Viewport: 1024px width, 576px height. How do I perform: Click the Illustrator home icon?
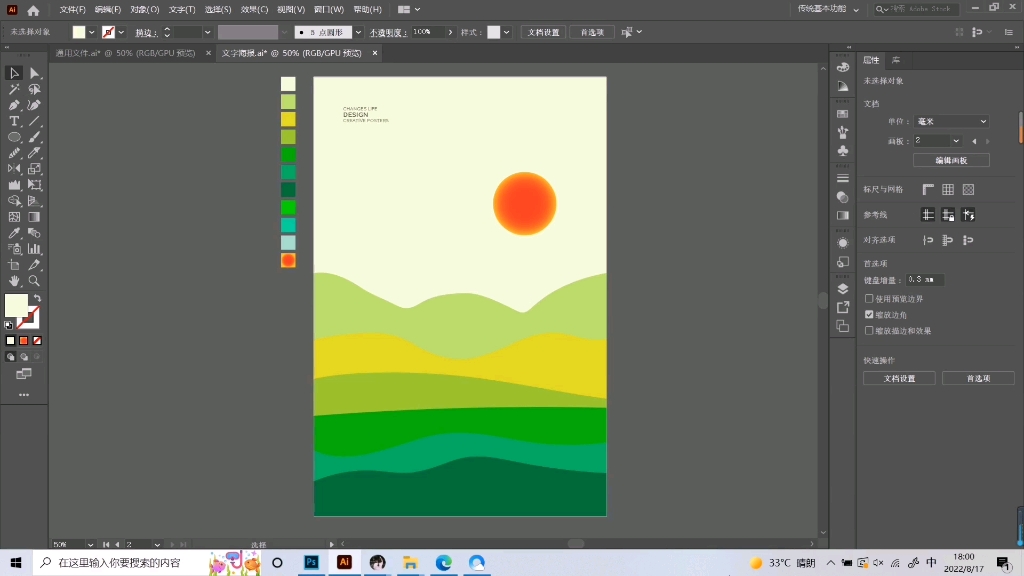tap(33, 10)
